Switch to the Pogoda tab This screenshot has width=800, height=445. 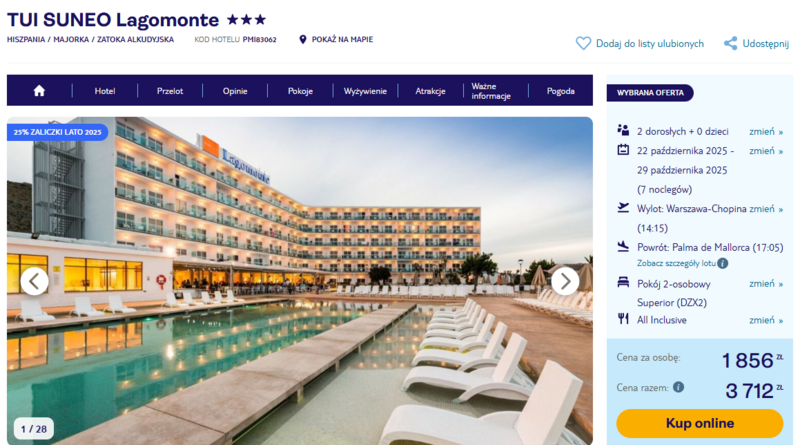(561, 91)
